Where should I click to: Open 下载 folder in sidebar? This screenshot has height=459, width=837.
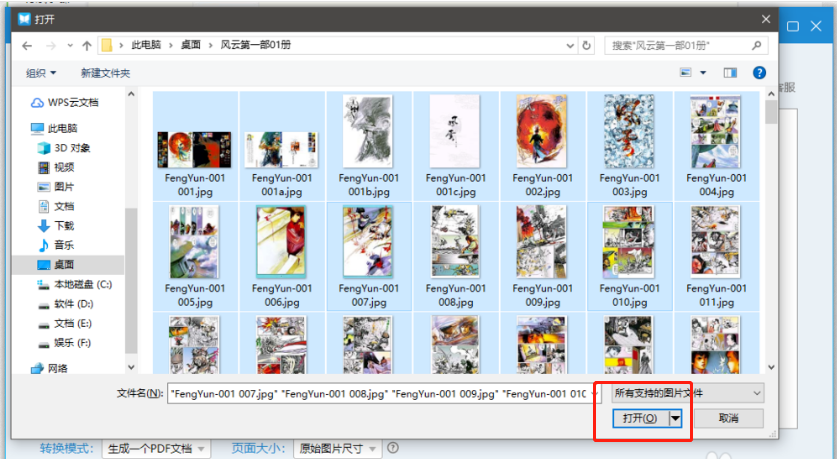tap(57, 226)
